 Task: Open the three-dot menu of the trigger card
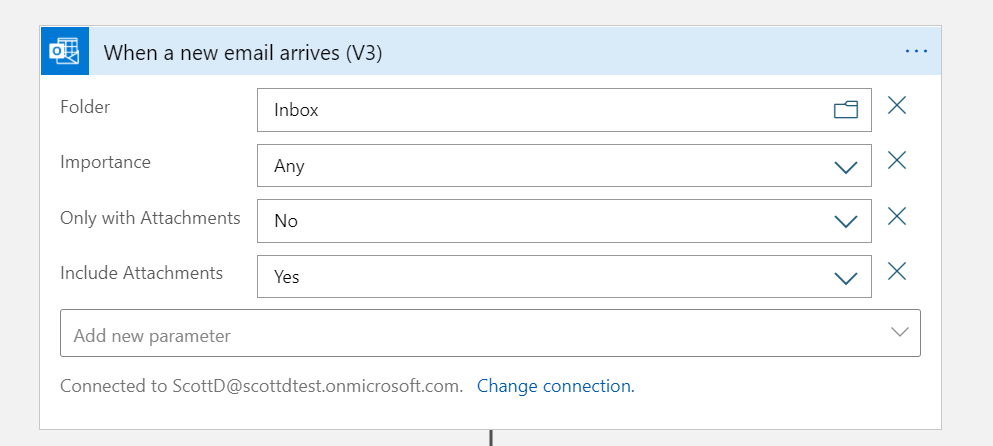[916, 51]
